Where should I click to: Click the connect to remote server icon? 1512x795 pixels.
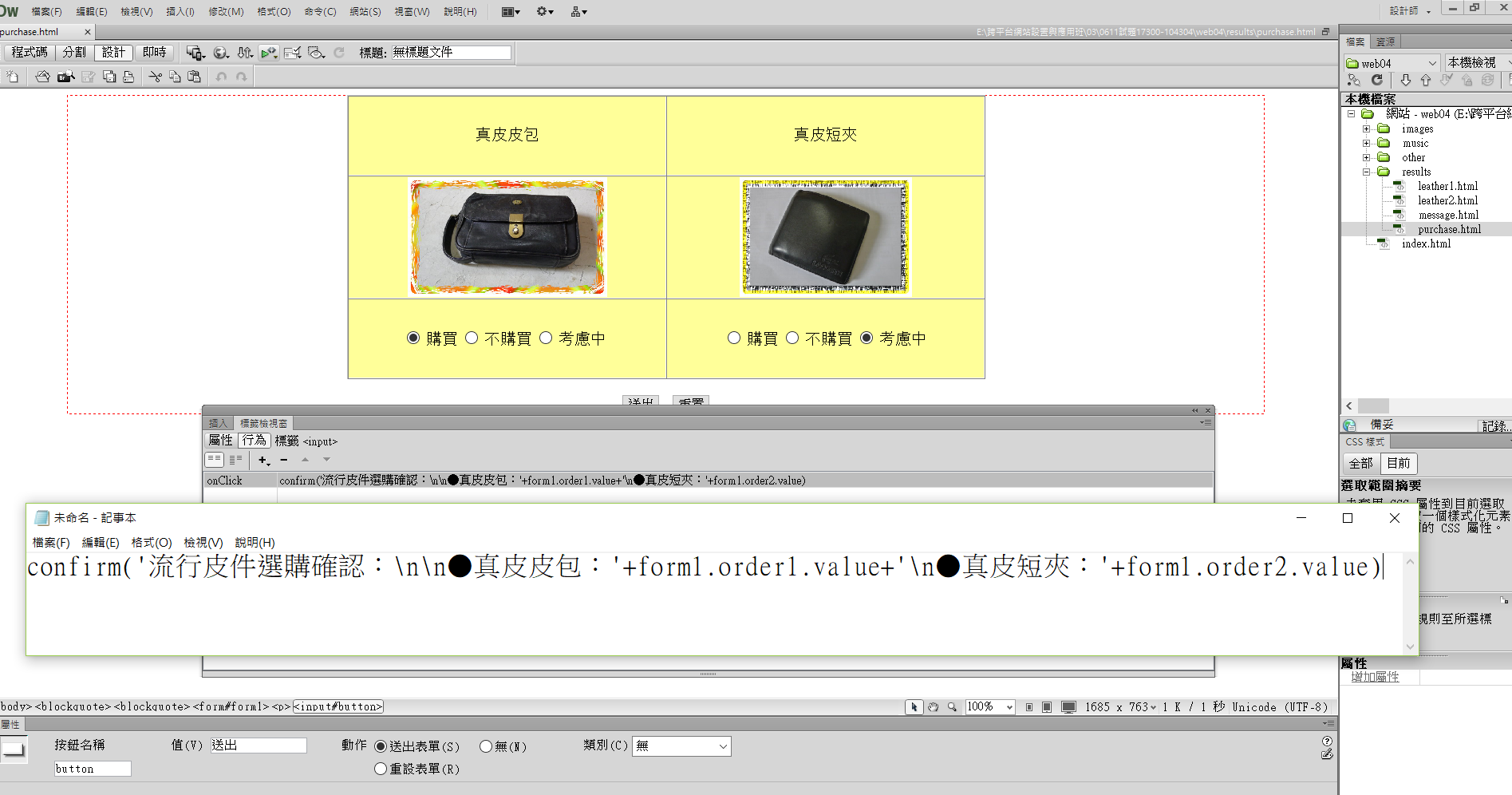pyautogui.click(x=1353, y=80)
